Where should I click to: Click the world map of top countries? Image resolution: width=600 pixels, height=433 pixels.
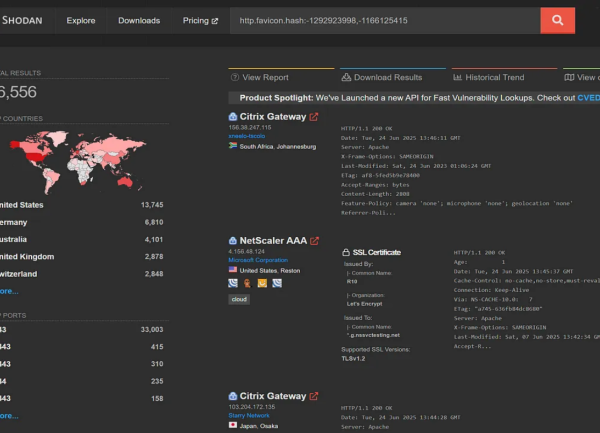coord(78,162)
